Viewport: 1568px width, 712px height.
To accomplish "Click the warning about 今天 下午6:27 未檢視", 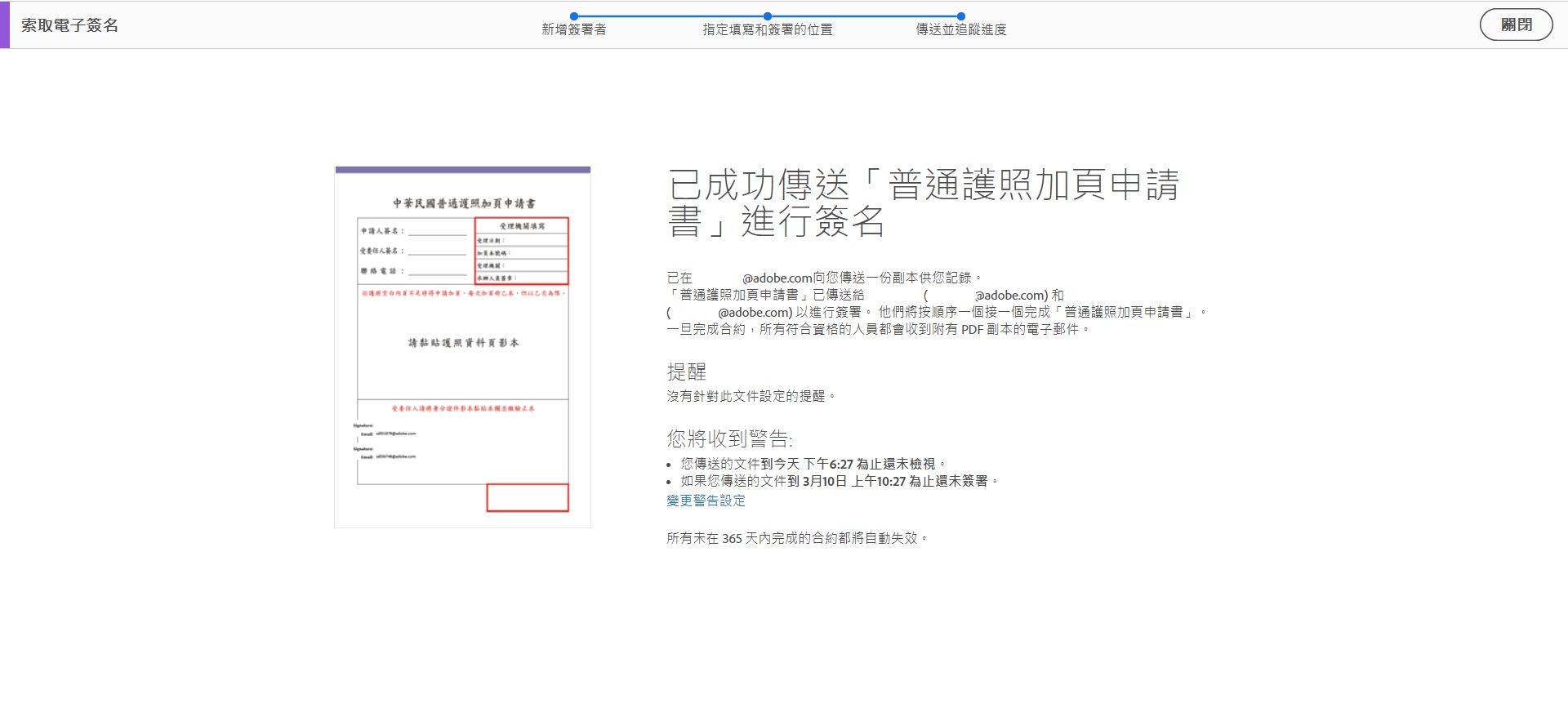I will [x=814, y=464].
